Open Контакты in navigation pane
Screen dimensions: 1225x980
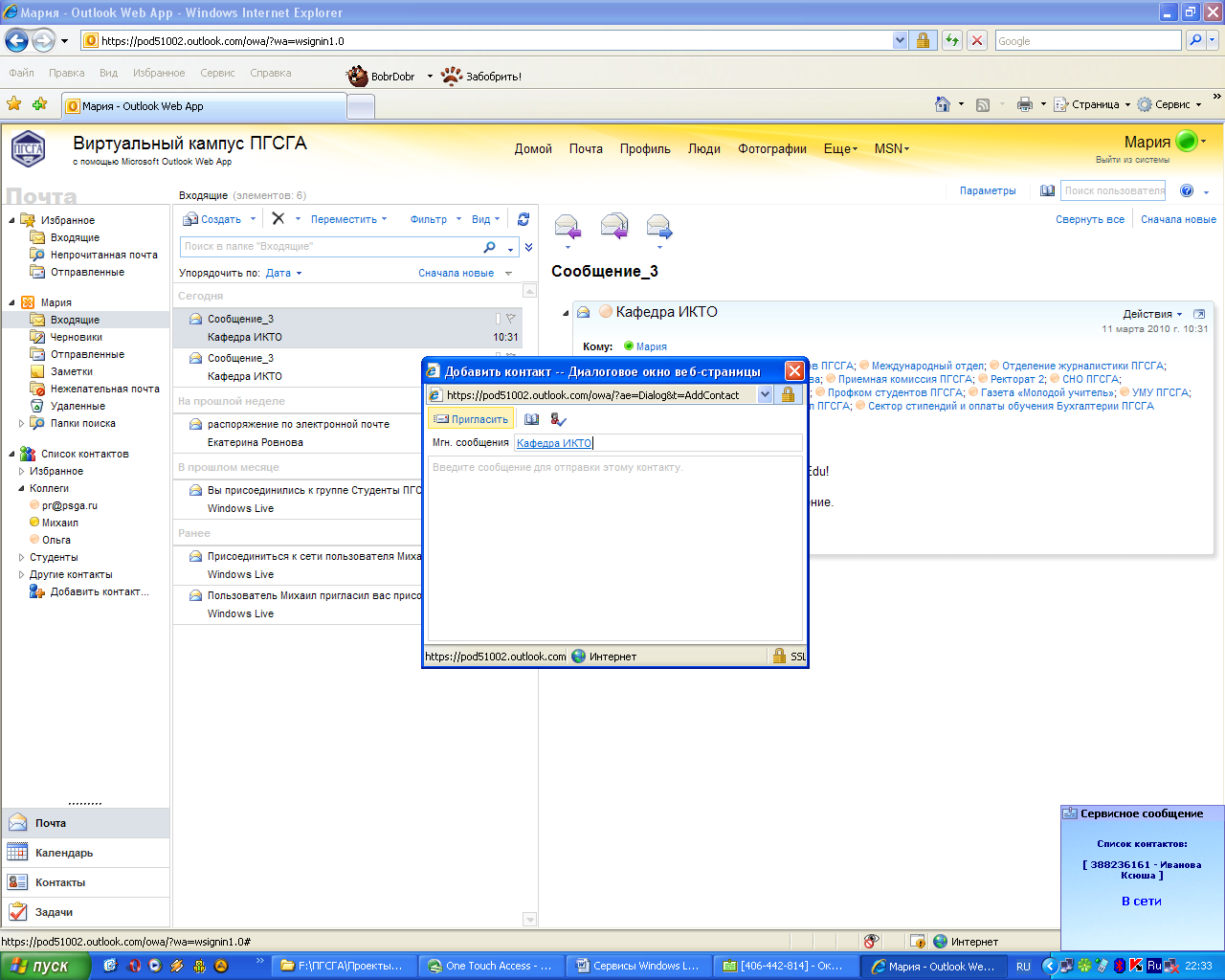pyautogui.click(x=85, y=882)
